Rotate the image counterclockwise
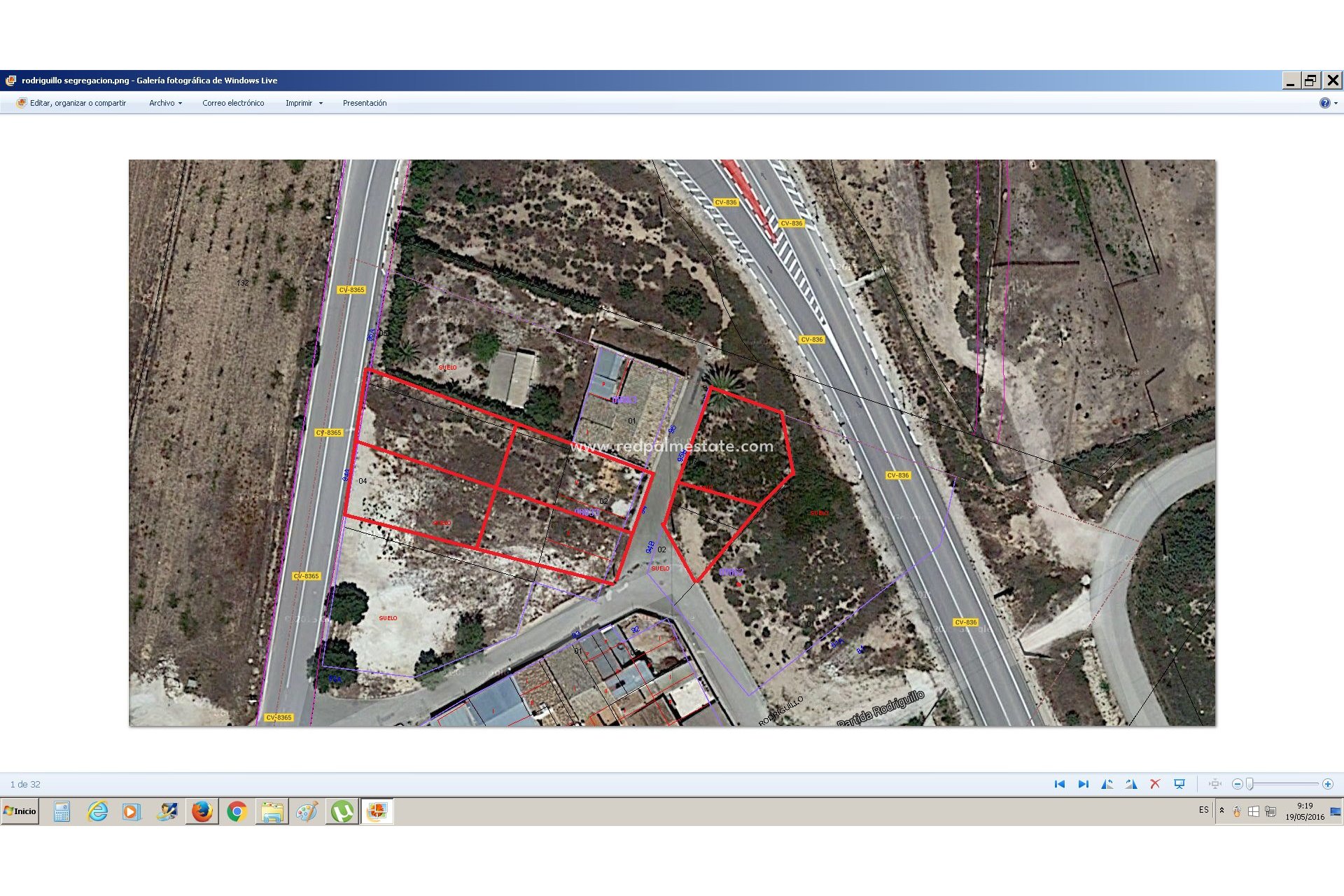Image resolution: width=1344 pixels, height=896 pixels. click(x=1108, y=784)
